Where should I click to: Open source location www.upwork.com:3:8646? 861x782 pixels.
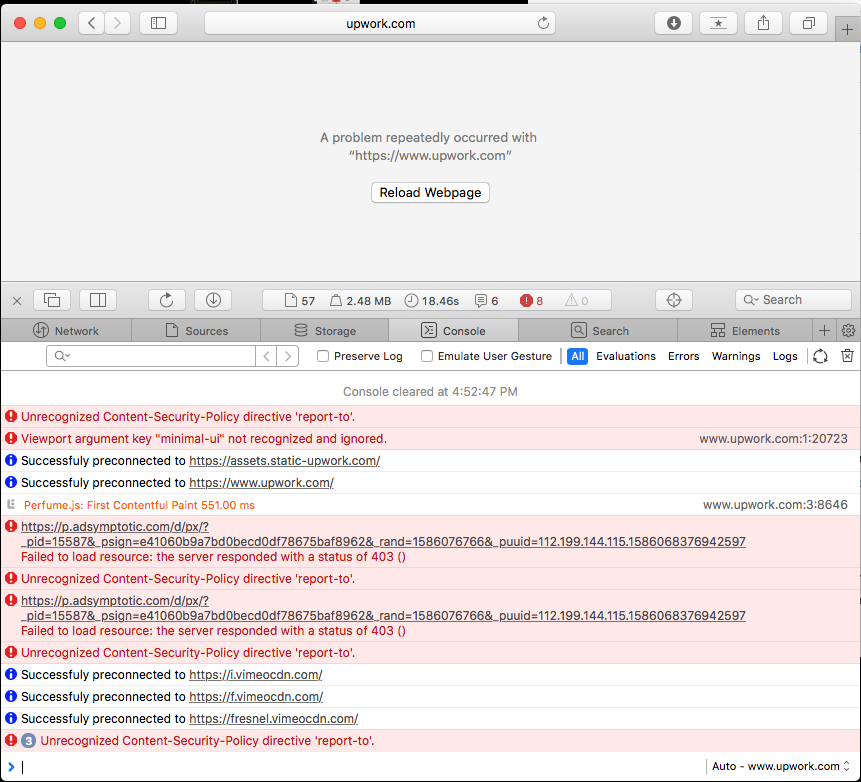coord(775,504)
